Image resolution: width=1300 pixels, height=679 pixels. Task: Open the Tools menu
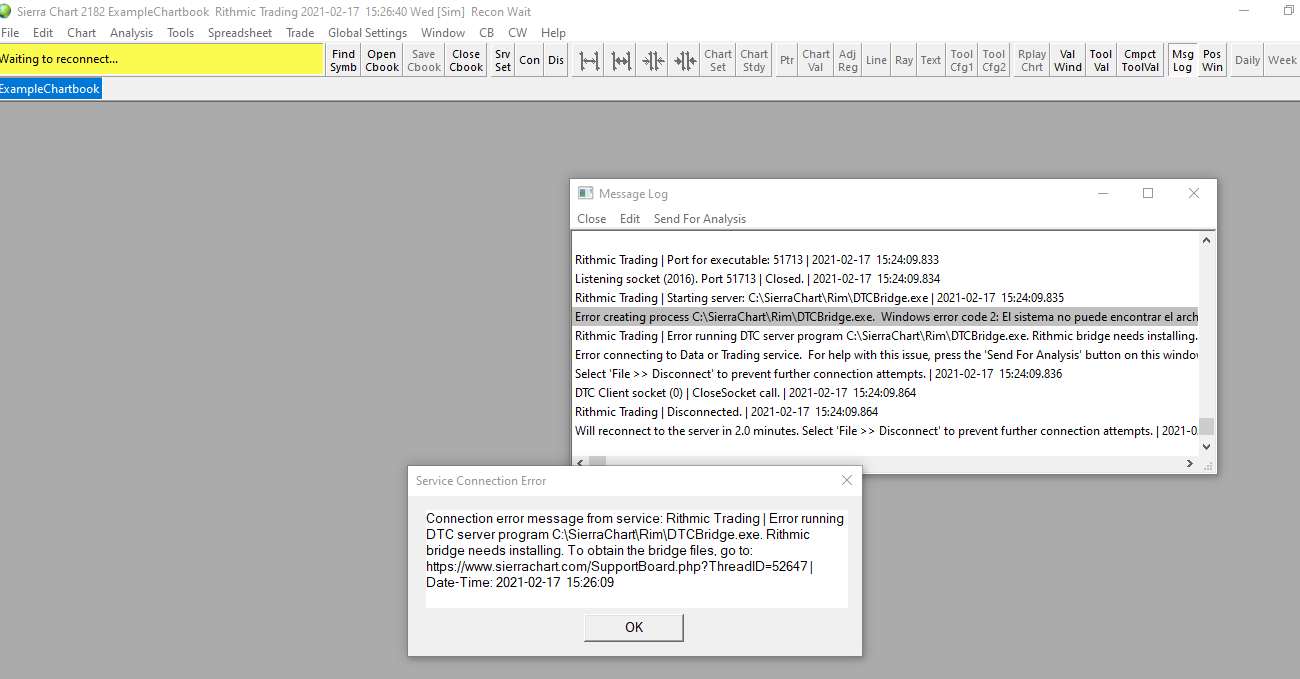coord(181,33)
